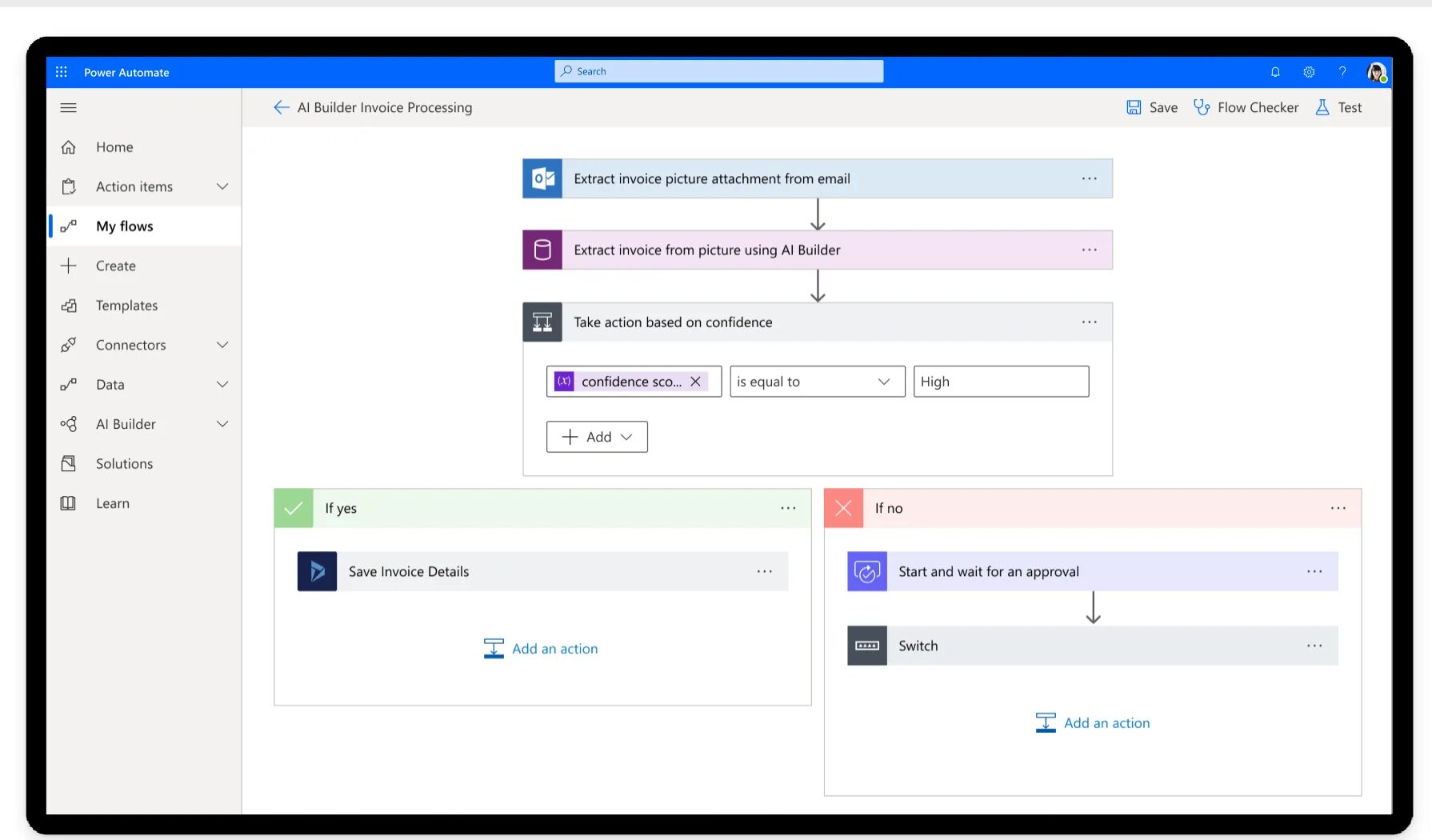Open ellipsis menu for Switch step
Screen dimensions: 1432x840
pyautogui.click(x=1314, y=646)
